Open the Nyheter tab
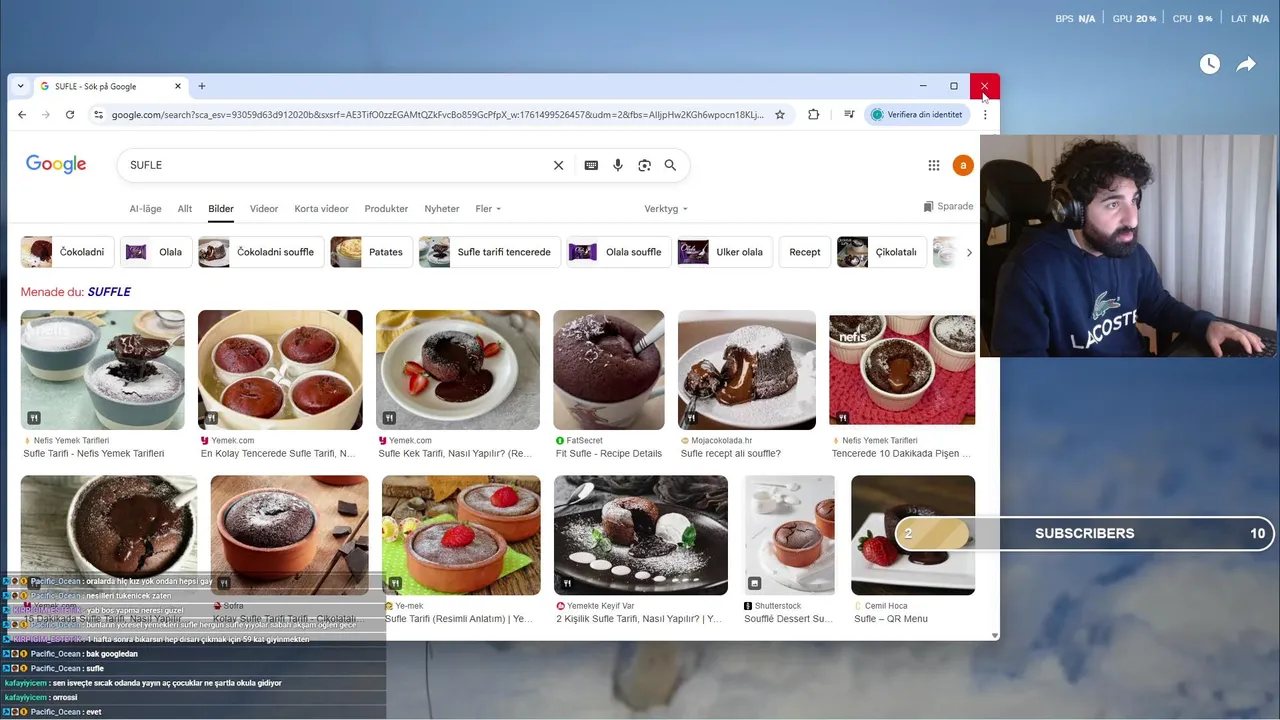Image resolution: width=1280 pixels, height=720 pixels. click(x=442, y=209)
